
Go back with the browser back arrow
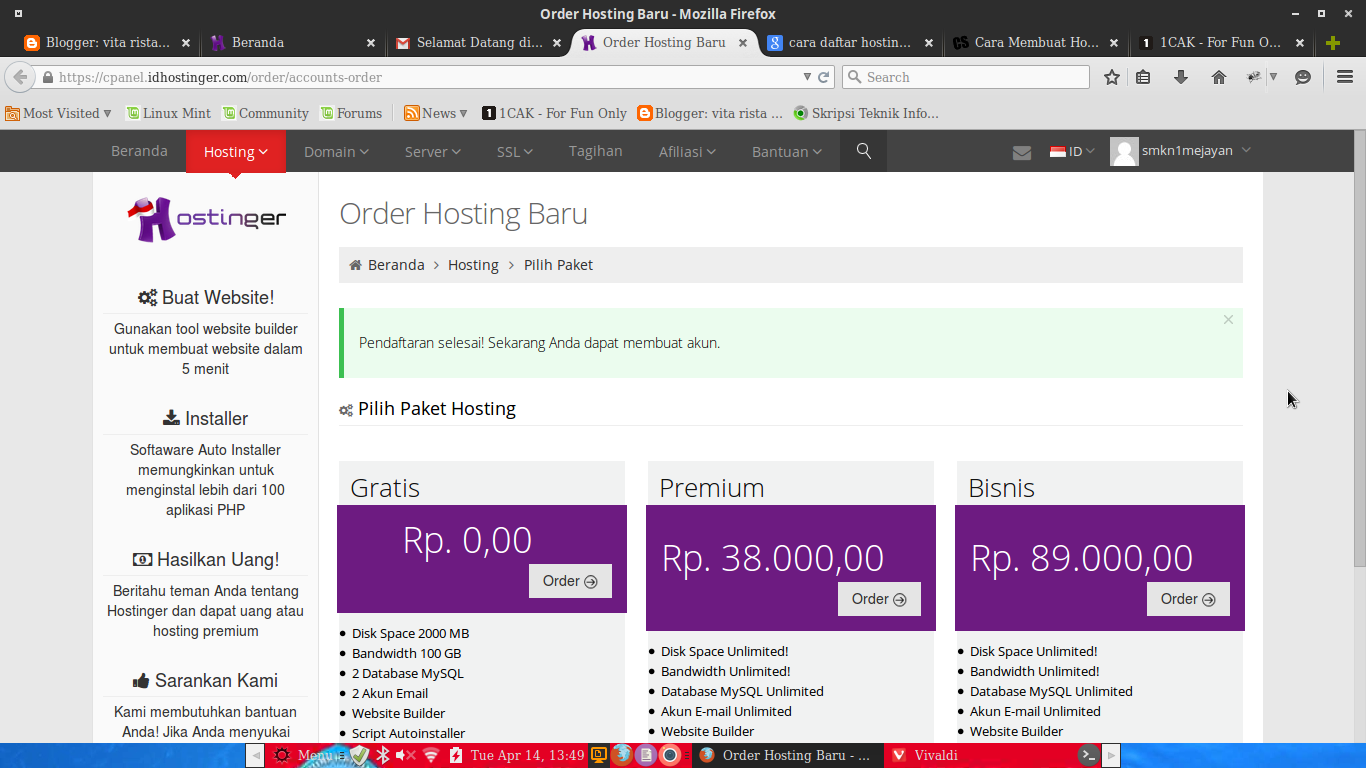tap(20, 77)
